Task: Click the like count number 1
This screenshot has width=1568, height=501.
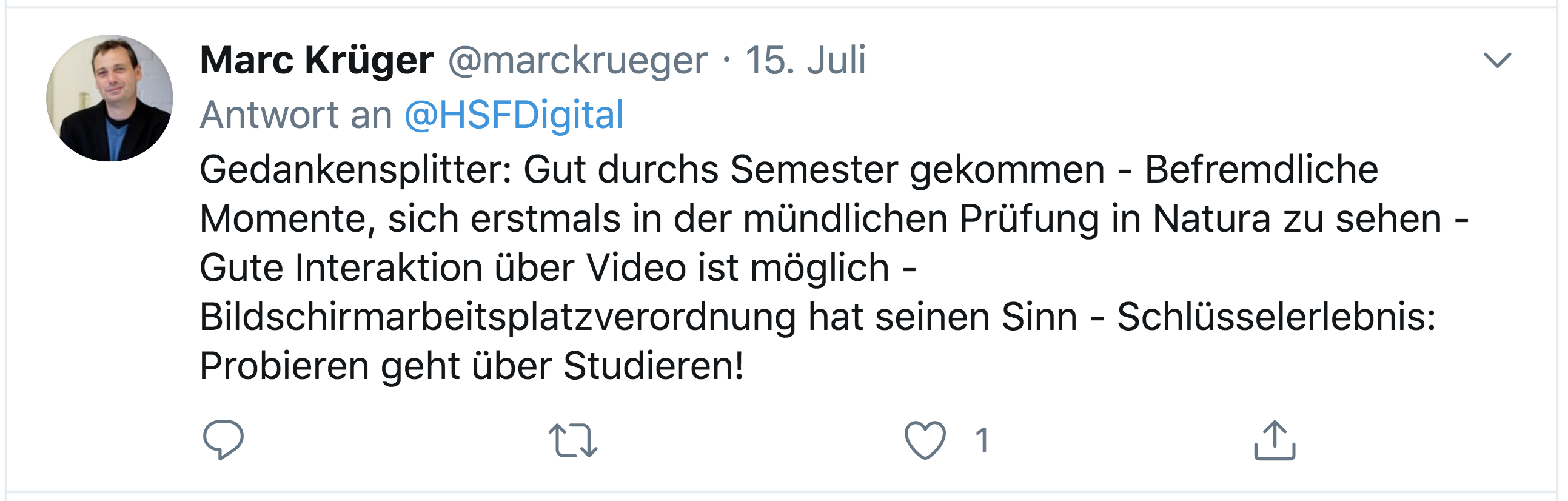Action: point(981,440)
